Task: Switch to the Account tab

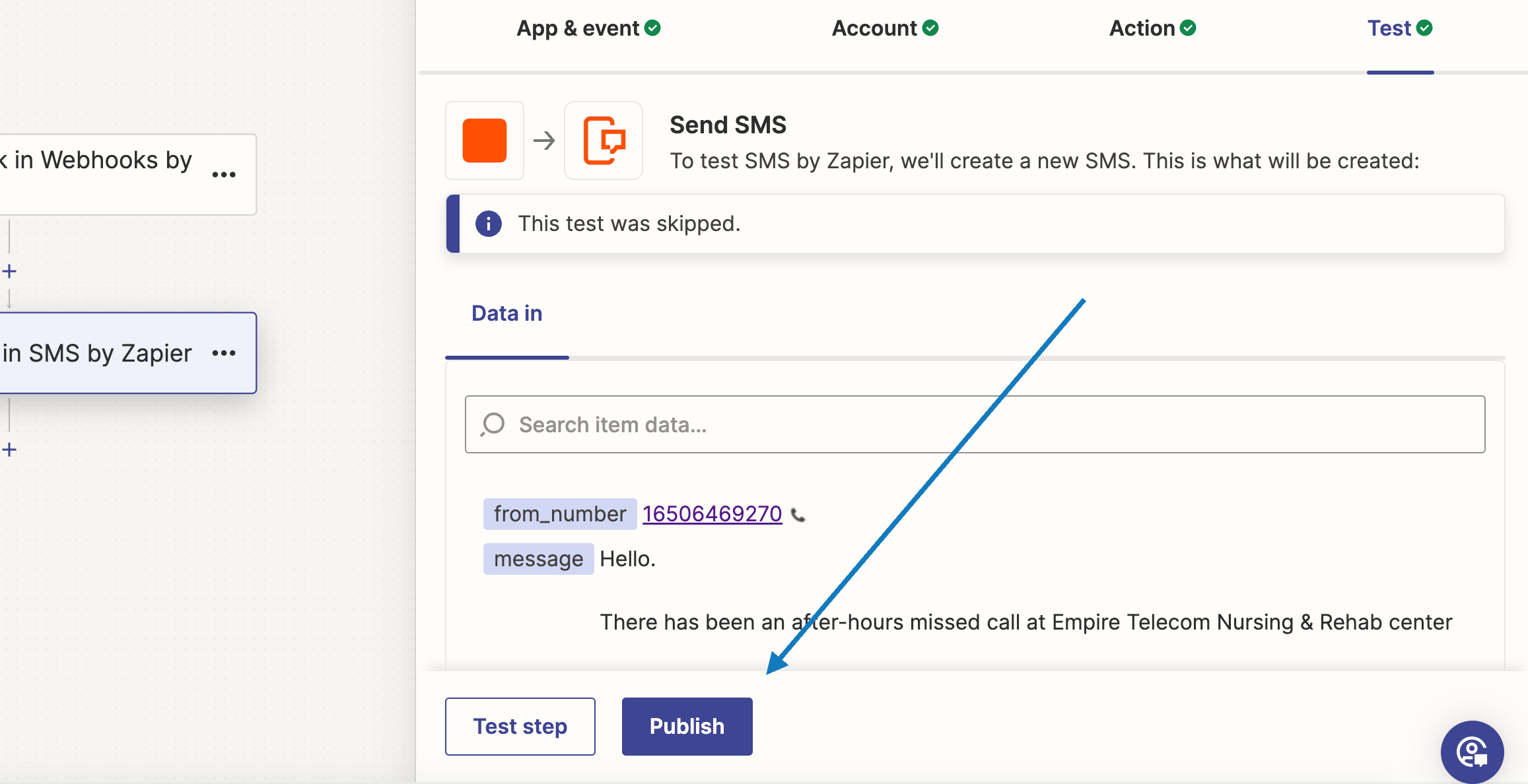Action: tap(885, 28)
